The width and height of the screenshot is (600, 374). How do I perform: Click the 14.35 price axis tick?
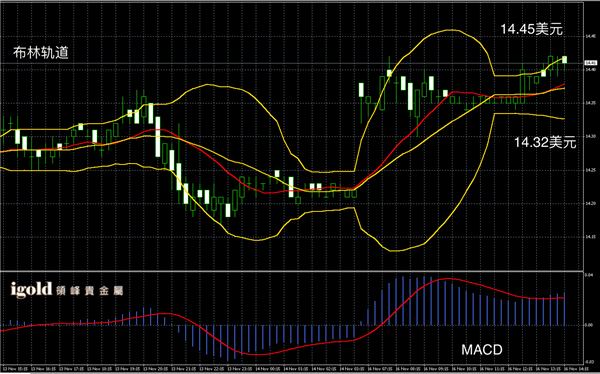point(590,103)
